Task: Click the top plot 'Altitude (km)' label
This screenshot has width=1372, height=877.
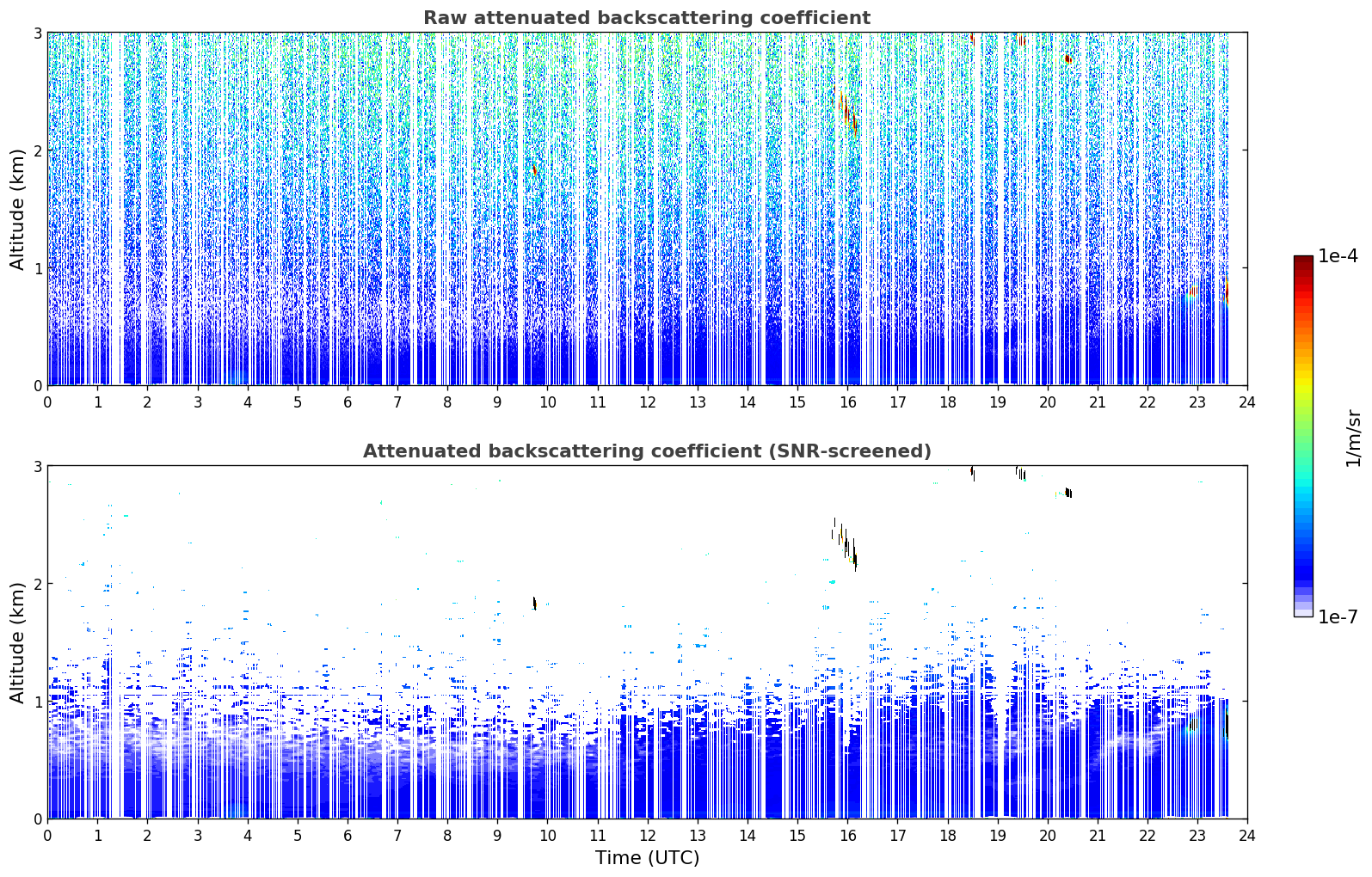Action: pos(17,209)
